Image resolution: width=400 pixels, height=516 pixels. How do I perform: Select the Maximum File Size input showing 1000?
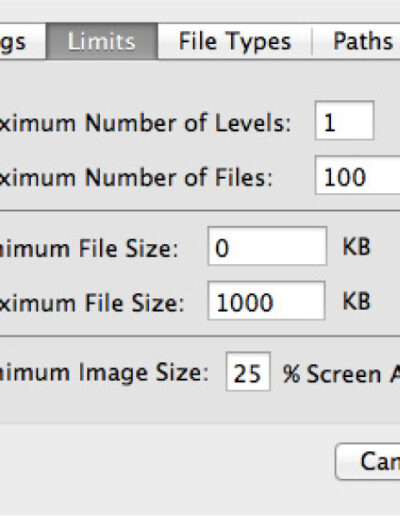[266, 301]
